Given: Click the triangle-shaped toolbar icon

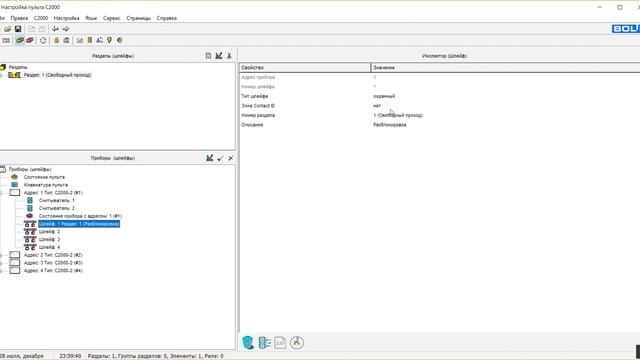Looking at the screenshot, I should [100, 40].
